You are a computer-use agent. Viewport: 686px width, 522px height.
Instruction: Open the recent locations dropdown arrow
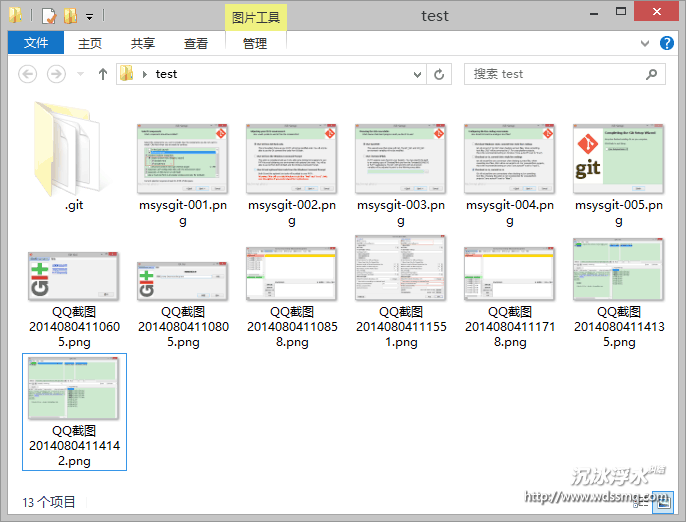[81, 74]
